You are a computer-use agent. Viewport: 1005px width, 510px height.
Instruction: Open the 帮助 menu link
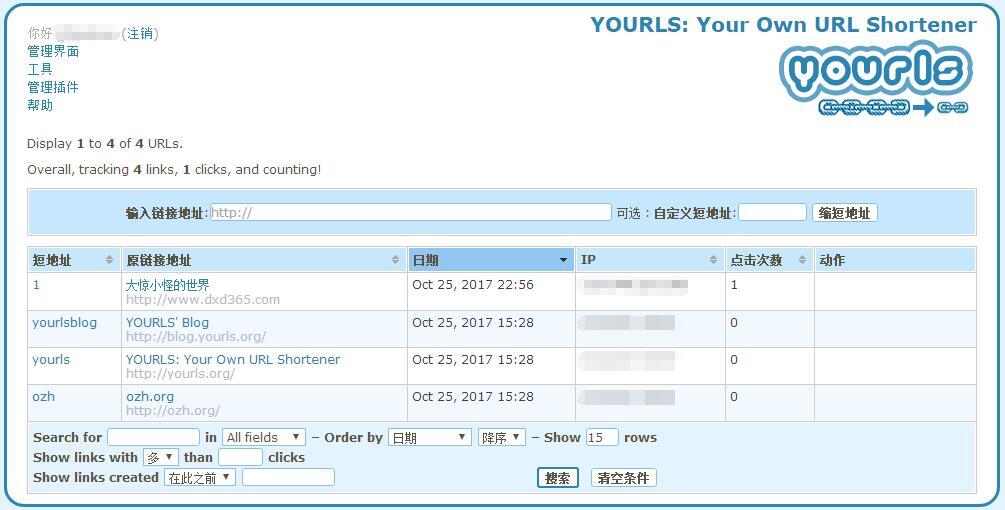[x=40, y=105]
